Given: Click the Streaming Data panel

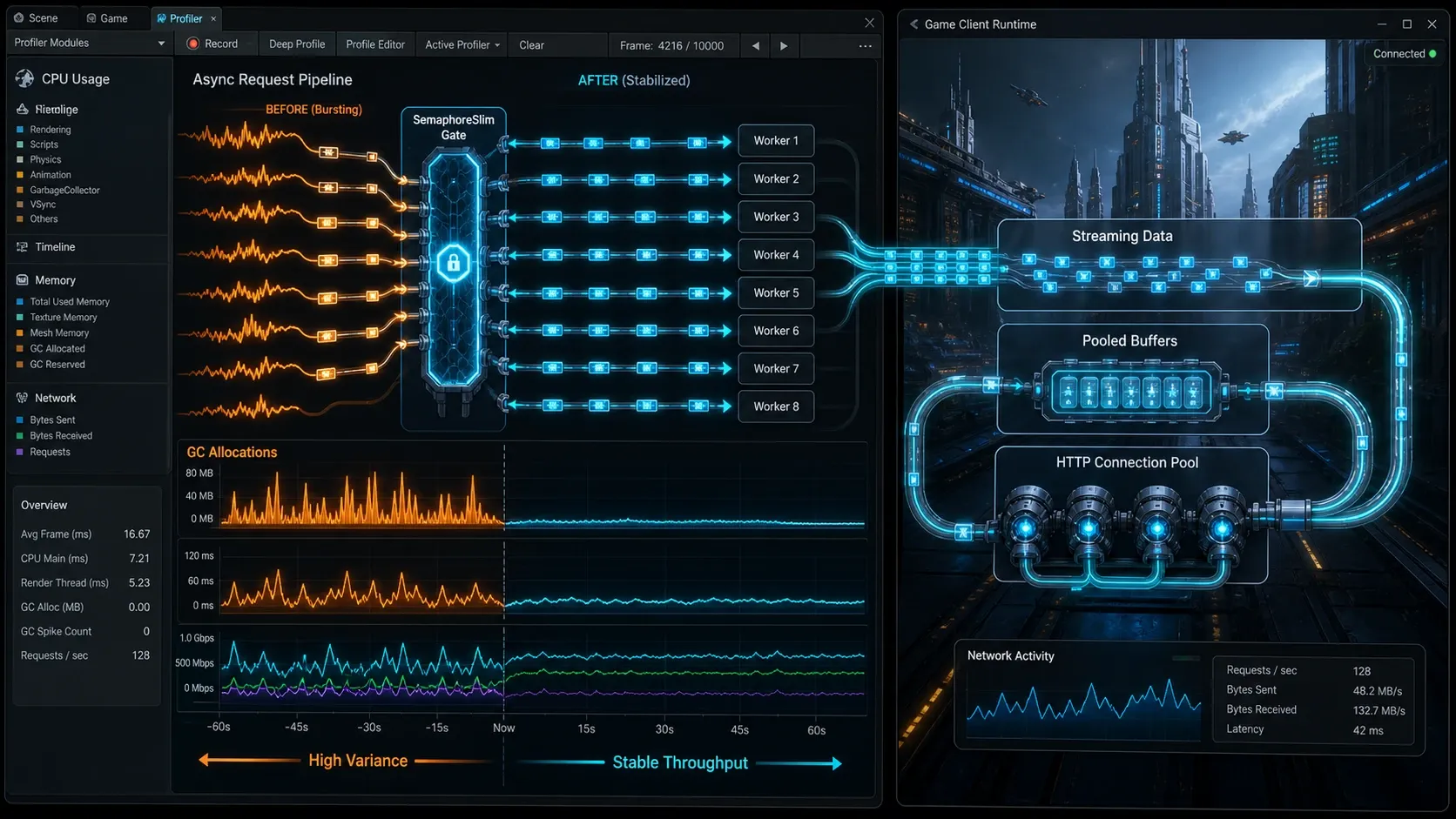Looking at the screenshot, I should tap(1179, 265).
